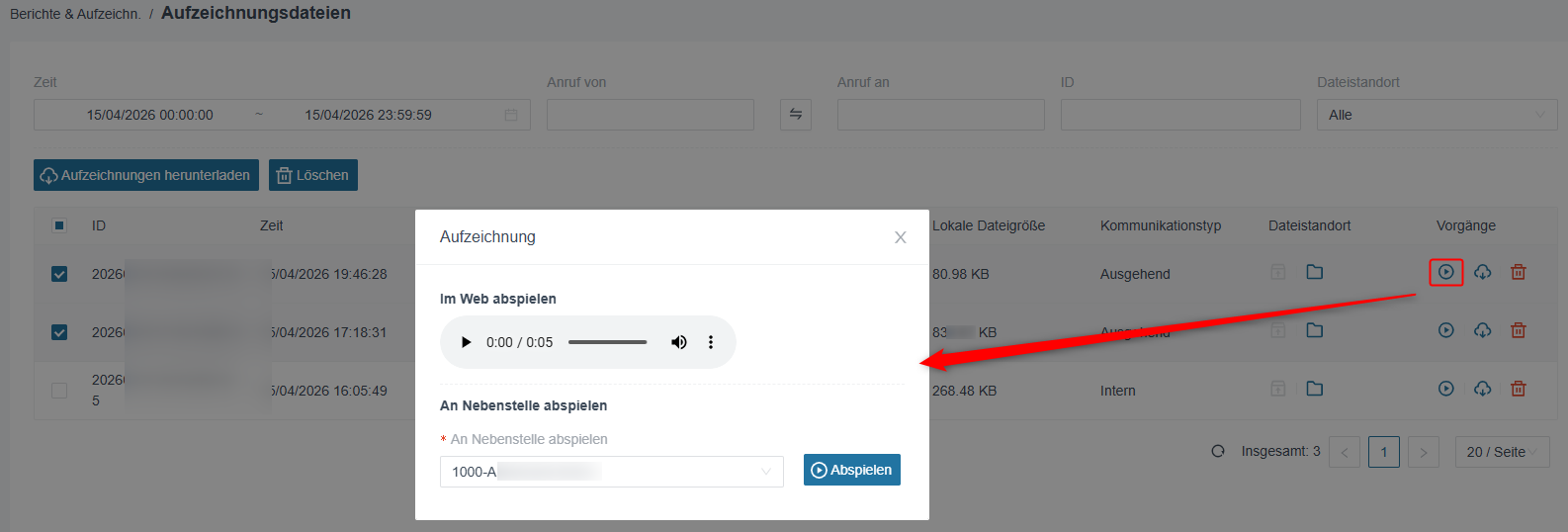The width and height of the screenshot is (1568, 532).
Task: Open the Nebenstelle 1000-A dropdown
Action: coord(612,472)
